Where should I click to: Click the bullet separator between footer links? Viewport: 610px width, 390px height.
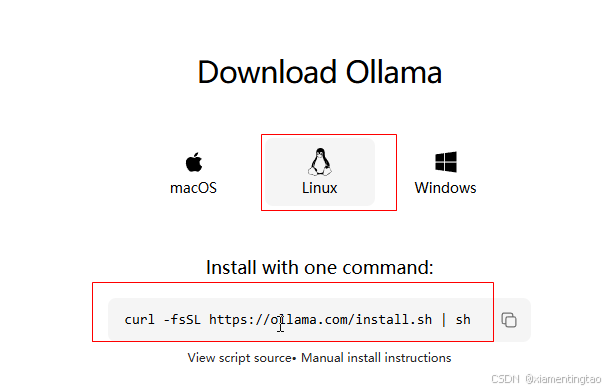pyautogui.click(x=294, y=358)
